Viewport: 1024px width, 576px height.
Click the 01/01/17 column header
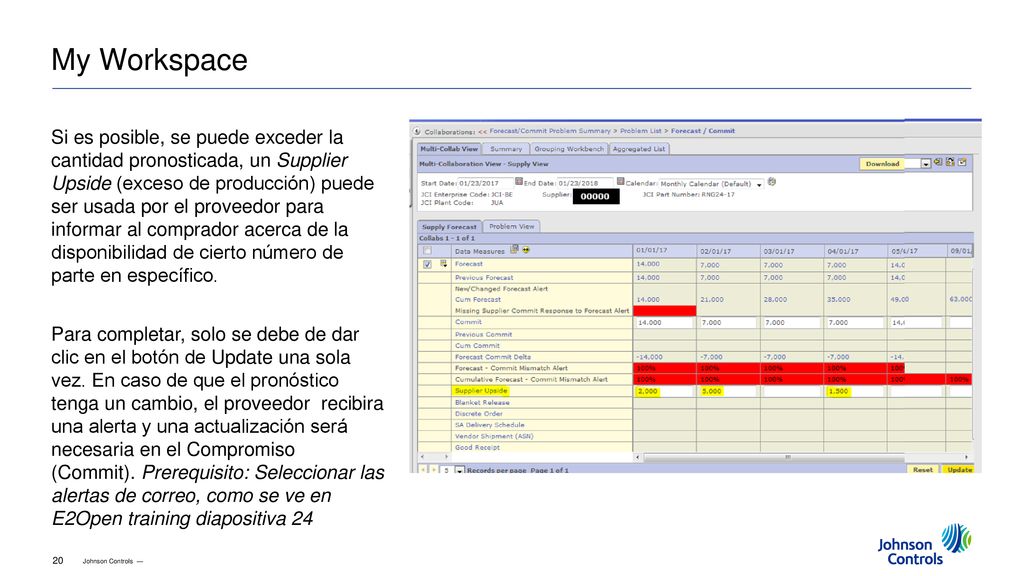pyautogui.click(x=664, y=251)
